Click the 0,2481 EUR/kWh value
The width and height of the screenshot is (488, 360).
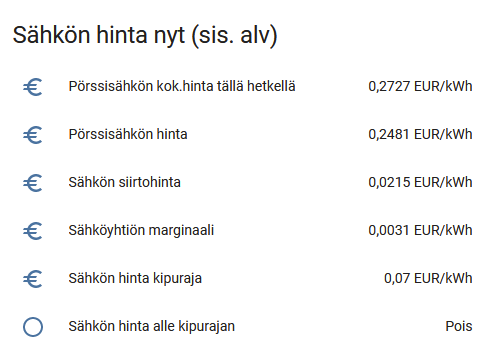(x=420, y=134)
